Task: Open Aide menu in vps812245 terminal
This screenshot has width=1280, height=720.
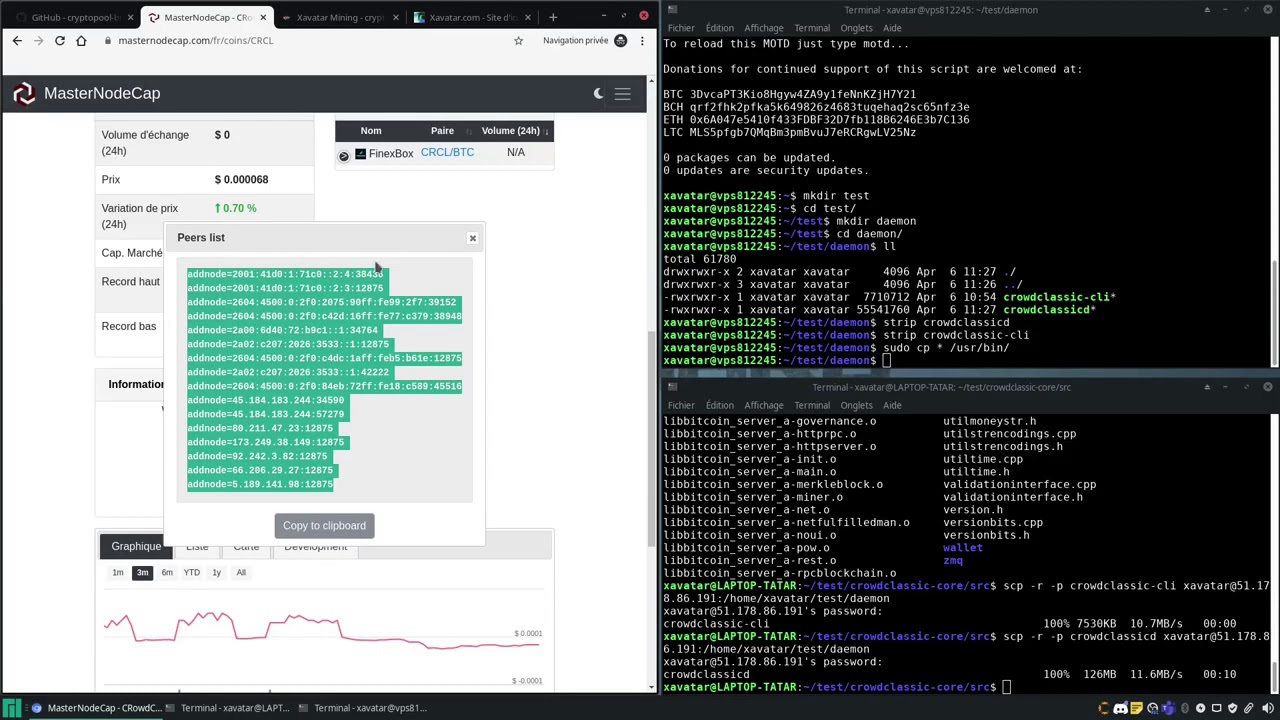Action: point(892,28)
